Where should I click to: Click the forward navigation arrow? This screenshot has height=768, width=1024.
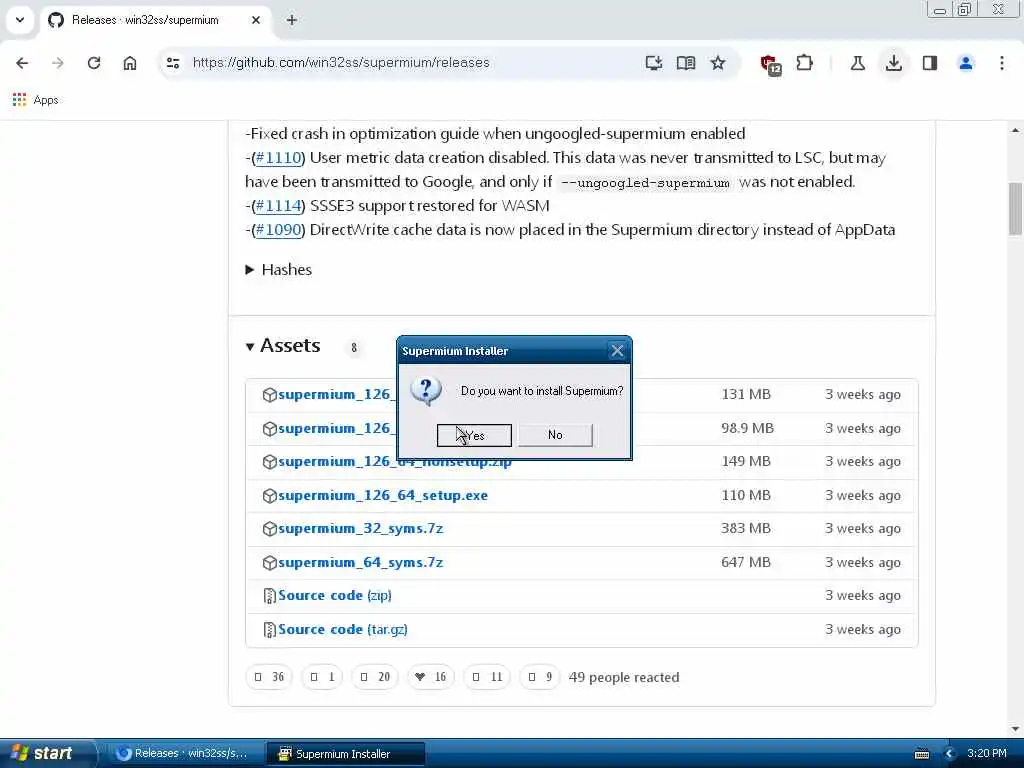(x=58, y=63)
